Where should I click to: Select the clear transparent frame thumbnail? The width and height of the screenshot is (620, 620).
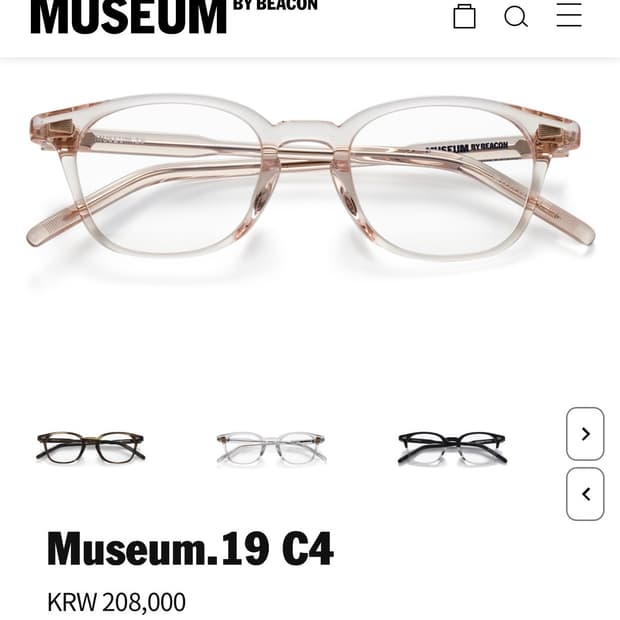pyautogui.click(x=271, y=448)
